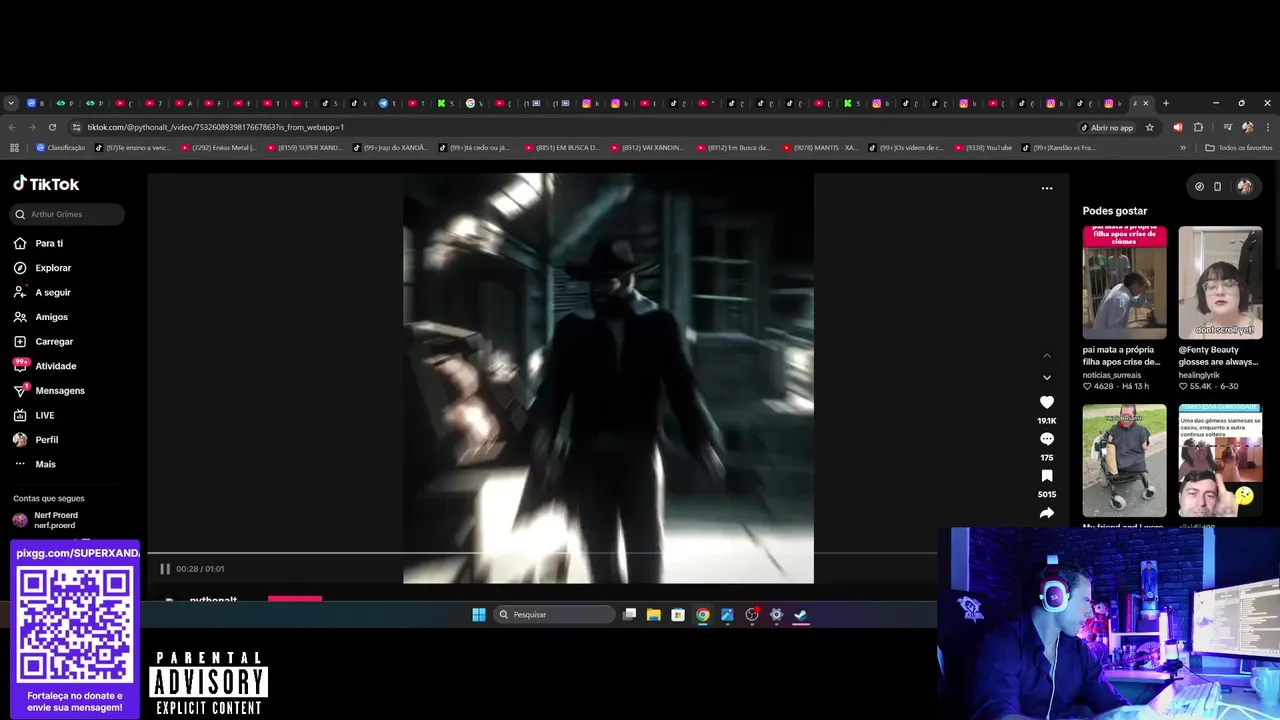The width and height of the screenshot is (1280, 720).
Task: Click the phone app icon in top-right pill
Action: coord(1217,186)
